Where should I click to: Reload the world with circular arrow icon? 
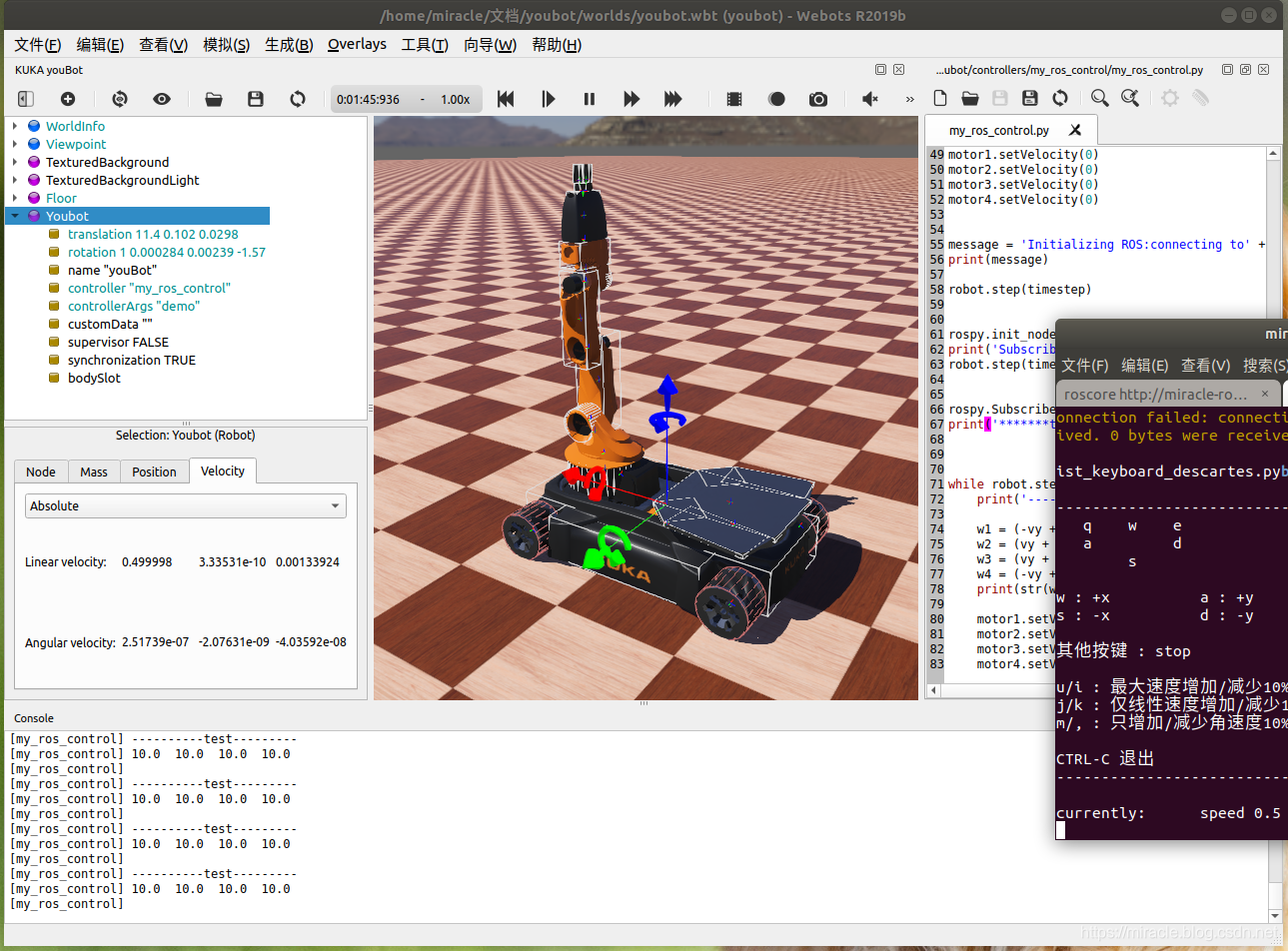click(298, 99)
